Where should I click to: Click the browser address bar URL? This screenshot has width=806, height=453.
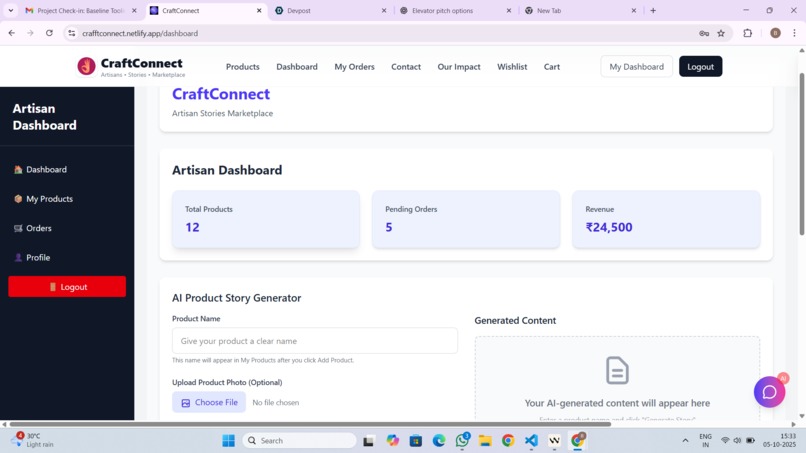tap(140, 33)
